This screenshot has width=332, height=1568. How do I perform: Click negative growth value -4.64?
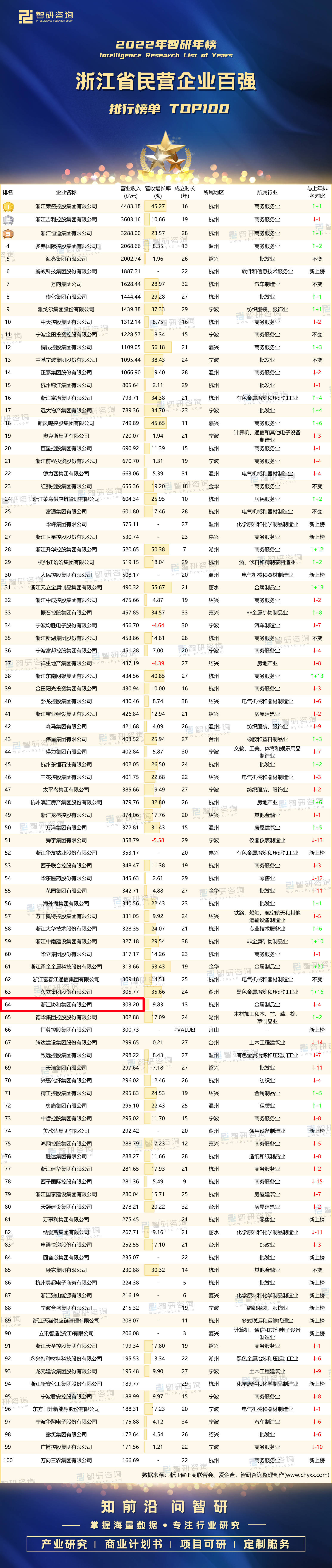(158, 625)
